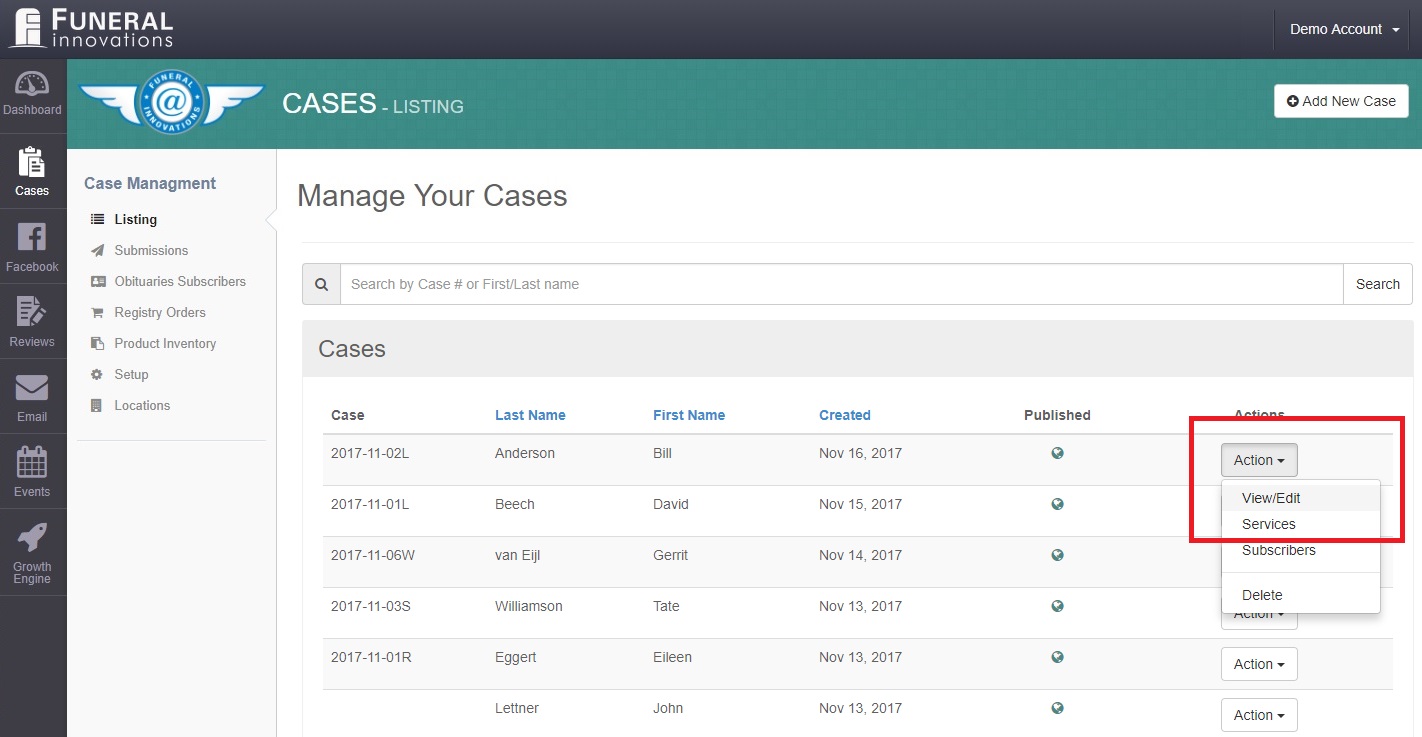Select View/Edit from the Action menu
Image resolution: width=1422 pixels, height=737 pixels.
coord(1271,498)
